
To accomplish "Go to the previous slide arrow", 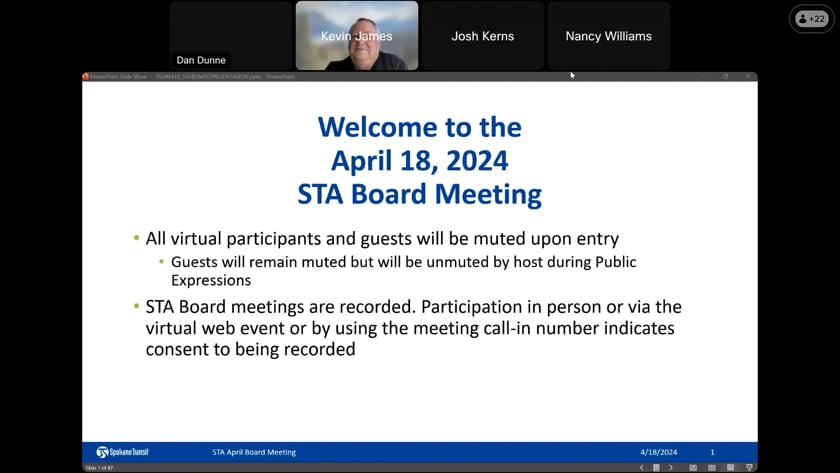I will point(642,468).
